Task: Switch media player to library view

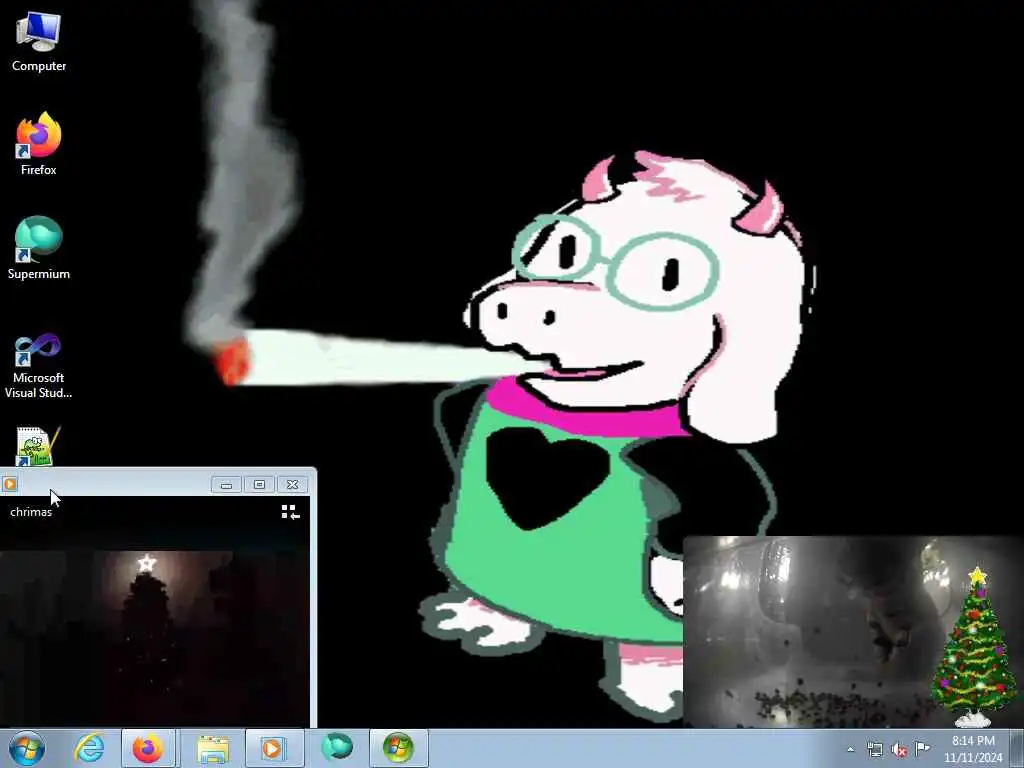Action: [290, 512]
